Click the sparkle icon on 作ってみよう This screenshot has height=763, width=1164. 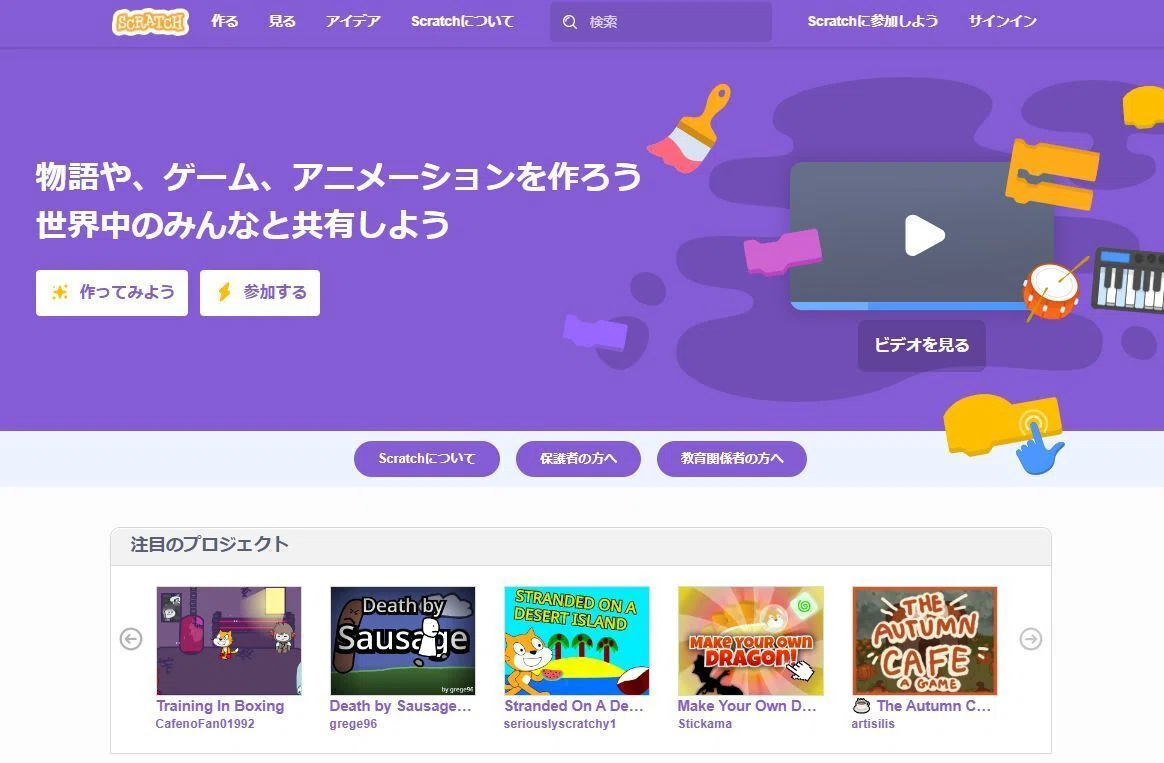[x=60, y=292]
